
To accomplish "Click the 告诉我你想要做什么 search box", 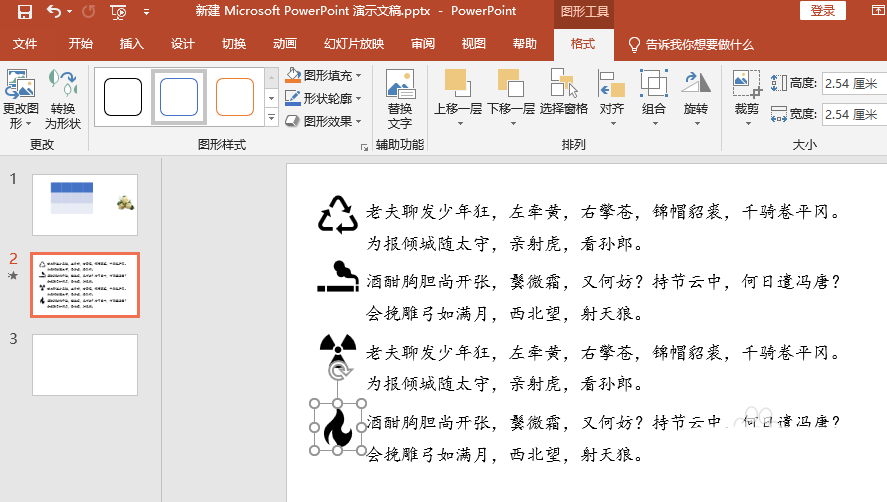I will [x=691, y=45].
